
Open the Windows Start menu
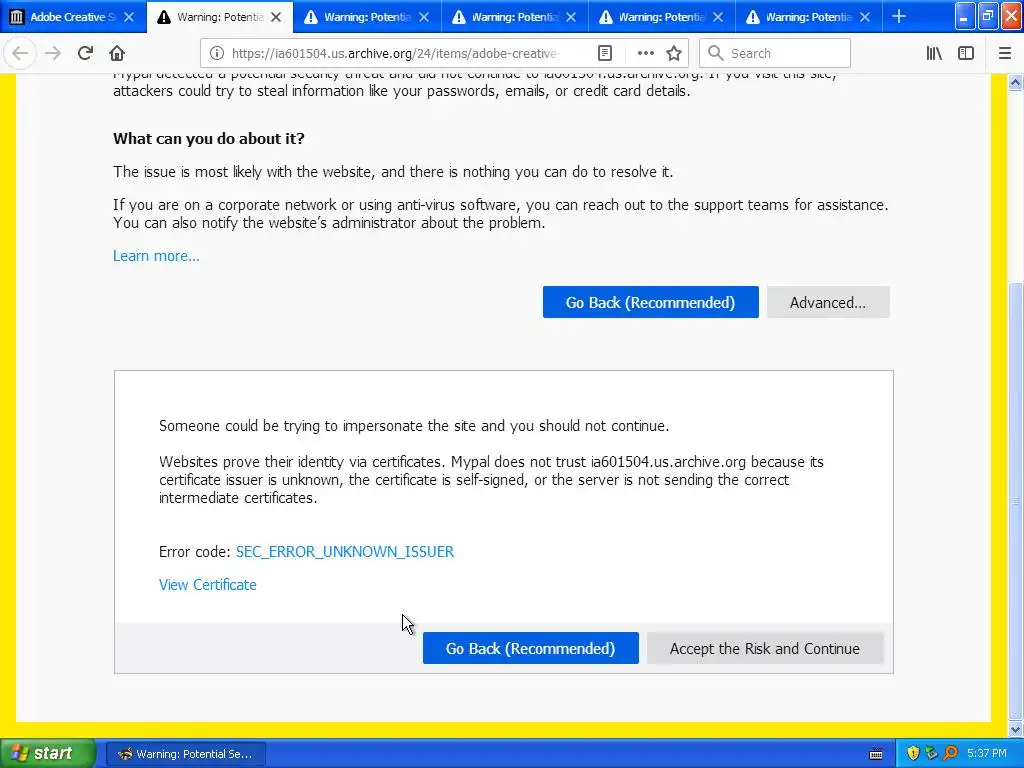pos(47,754)
